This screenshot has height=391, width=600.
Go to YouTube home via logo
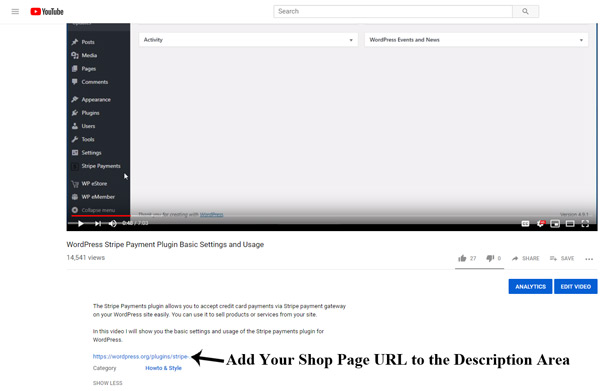tap(47, 11)
